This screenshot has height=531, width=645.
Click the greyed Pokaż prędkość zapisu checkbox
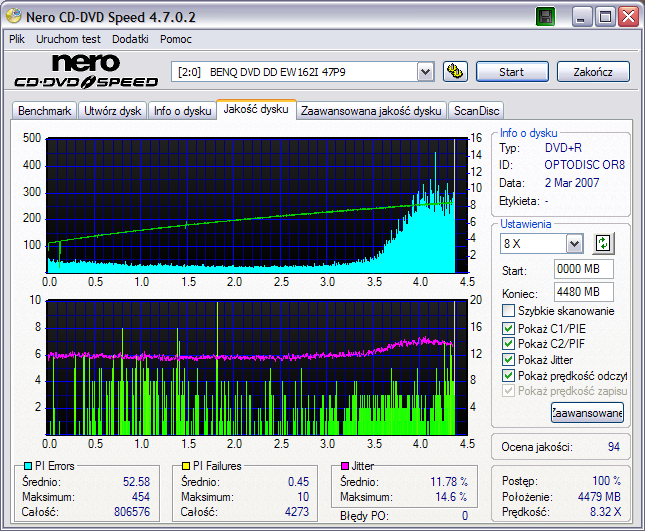coord(508,390)
